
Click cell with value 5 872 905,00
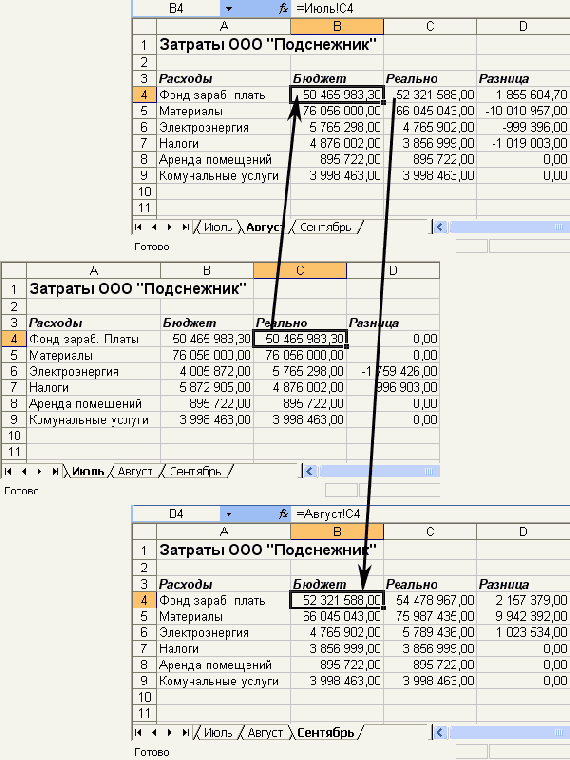click(x=207, y=387)
